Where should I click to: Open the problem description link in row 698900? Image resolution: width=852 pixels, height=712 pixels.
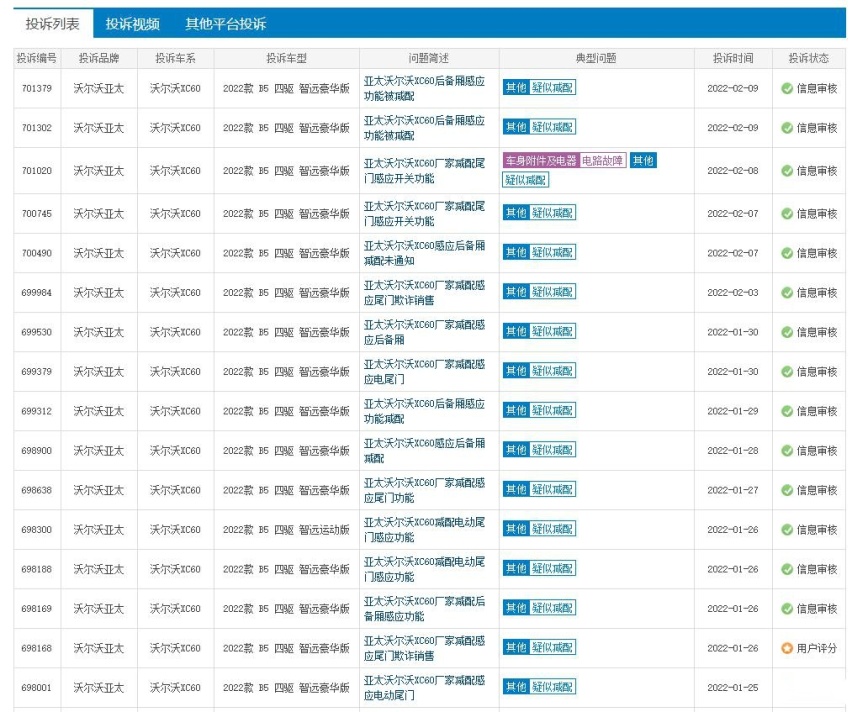(424, 451)
